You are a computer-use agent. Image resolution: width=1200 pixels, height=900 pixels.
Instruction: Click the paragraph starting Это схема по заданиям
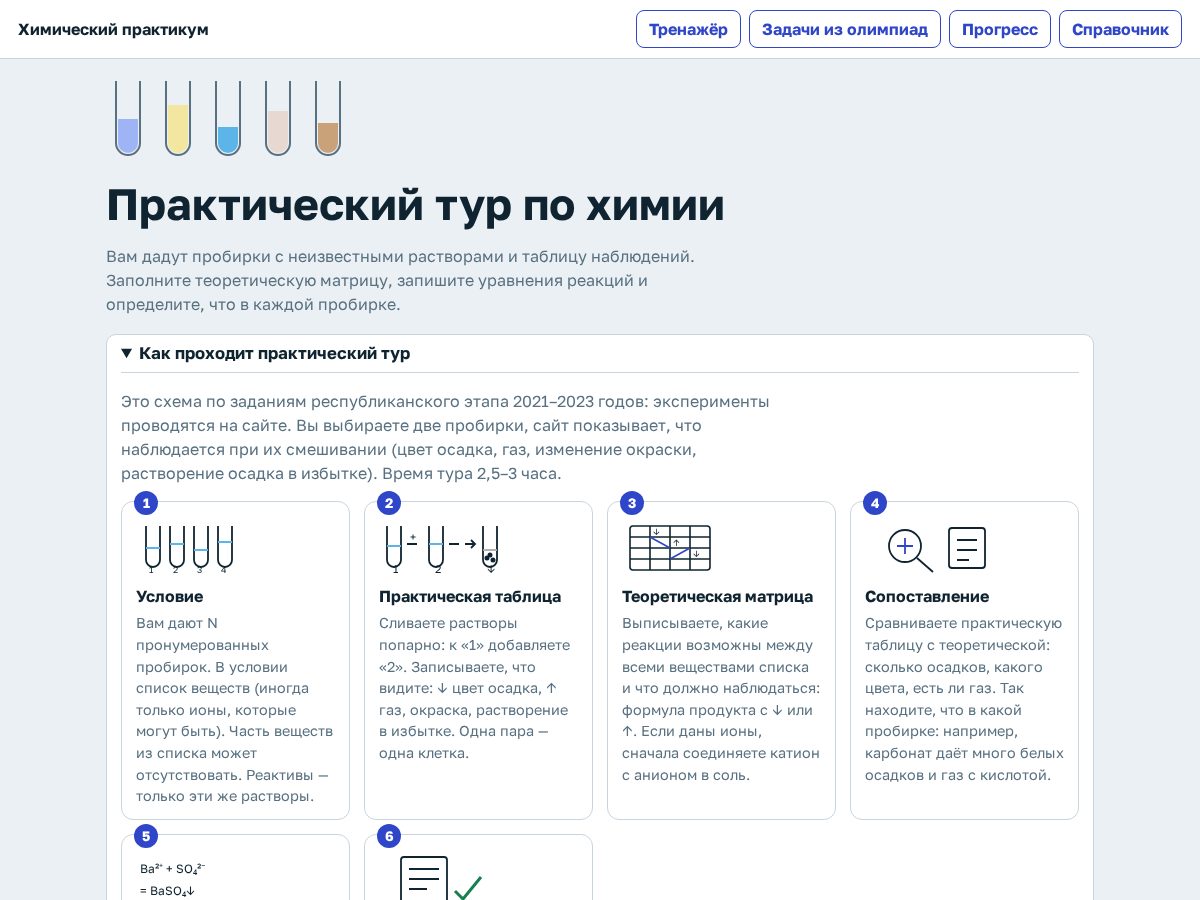pos(445,438)
